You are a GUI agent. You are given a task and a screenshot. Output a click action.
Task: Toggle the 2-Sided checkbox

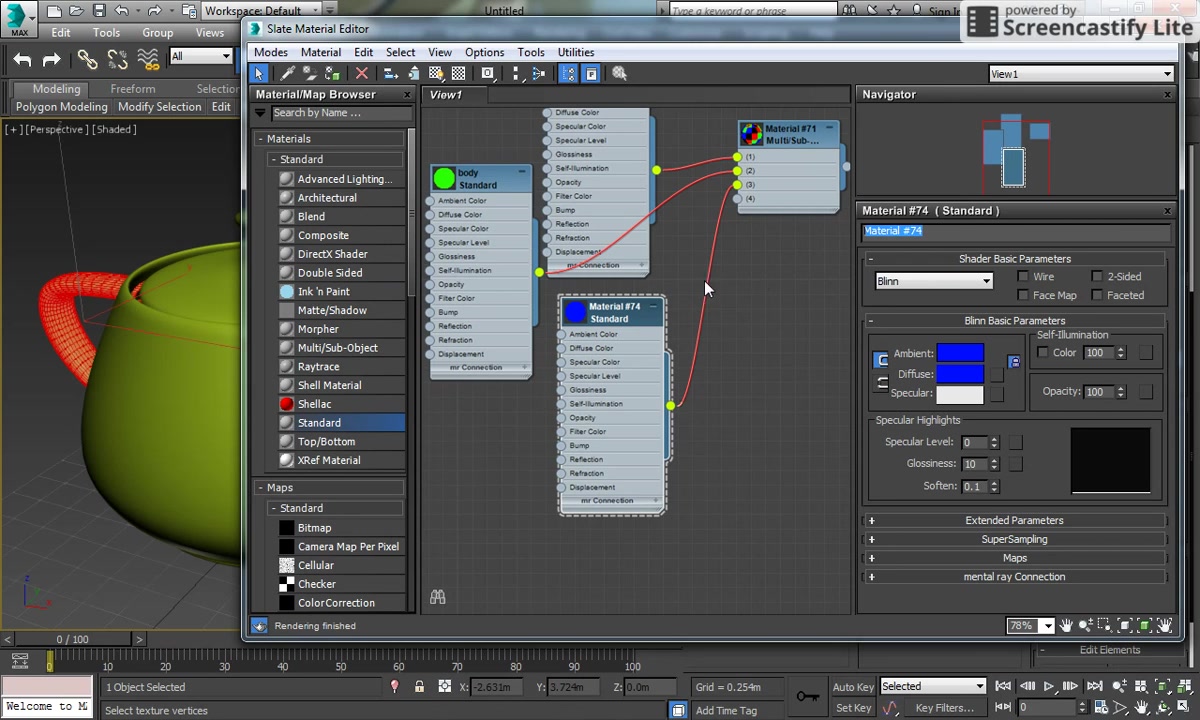(x=1097, y=277)
